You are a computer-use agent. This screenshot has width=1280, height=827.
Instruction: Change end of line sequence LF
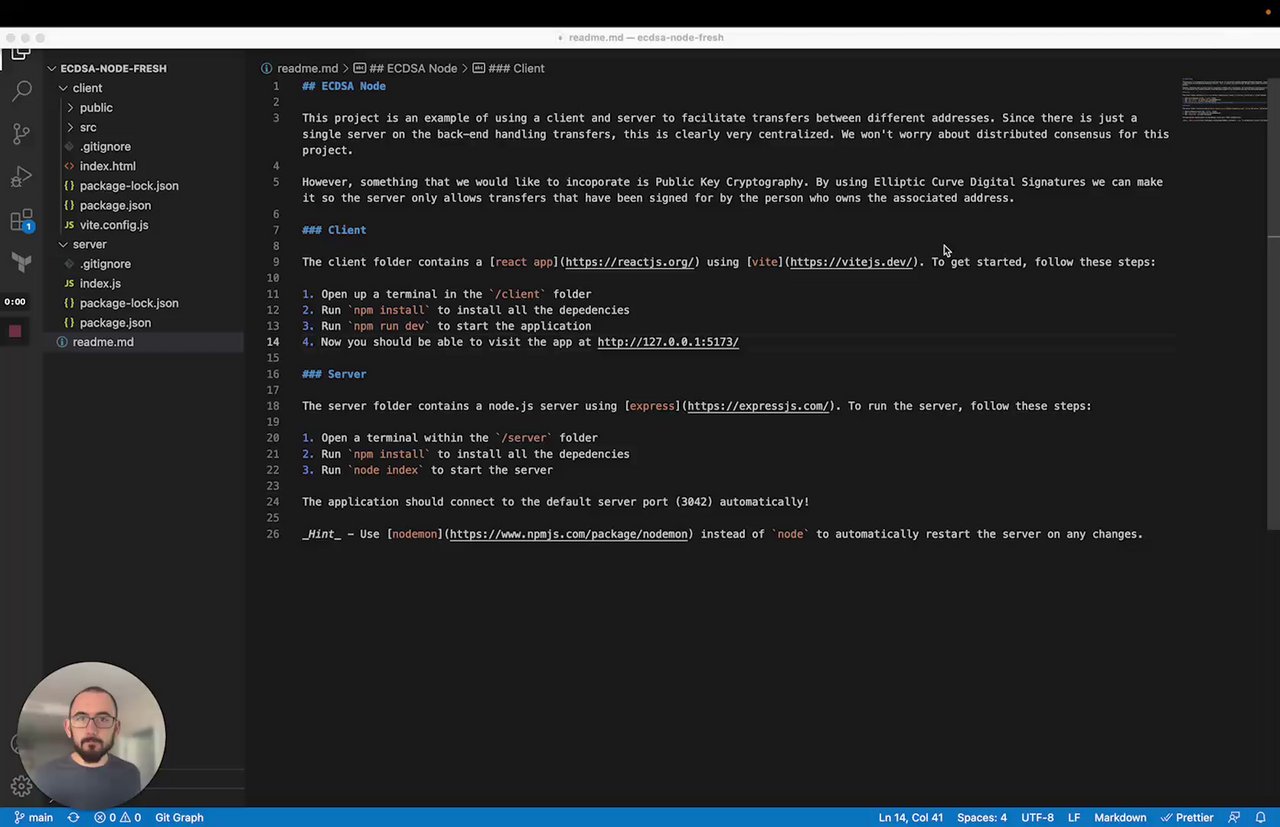[1074, 817]
